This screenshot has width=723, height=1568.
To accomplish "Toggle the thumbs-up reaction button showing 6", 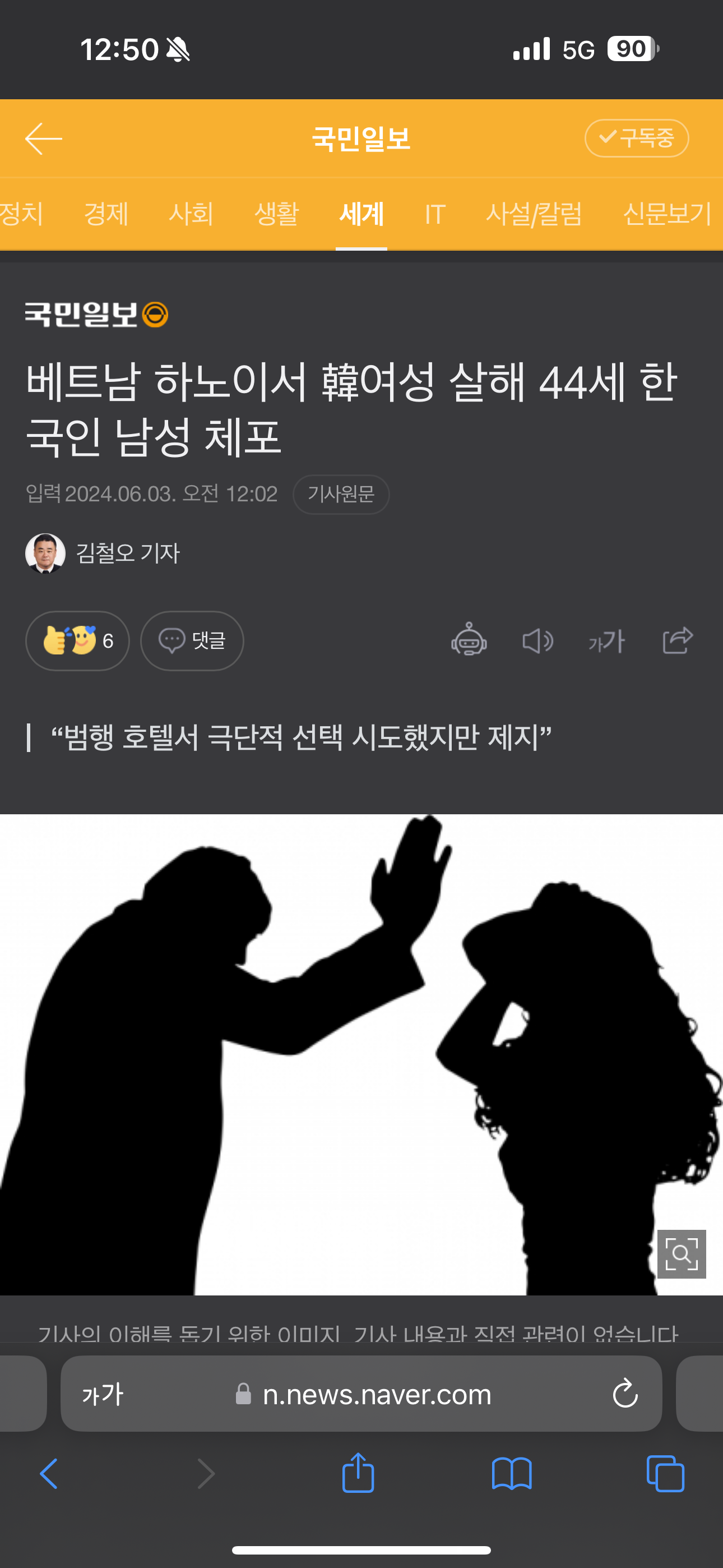I will 77,640.
